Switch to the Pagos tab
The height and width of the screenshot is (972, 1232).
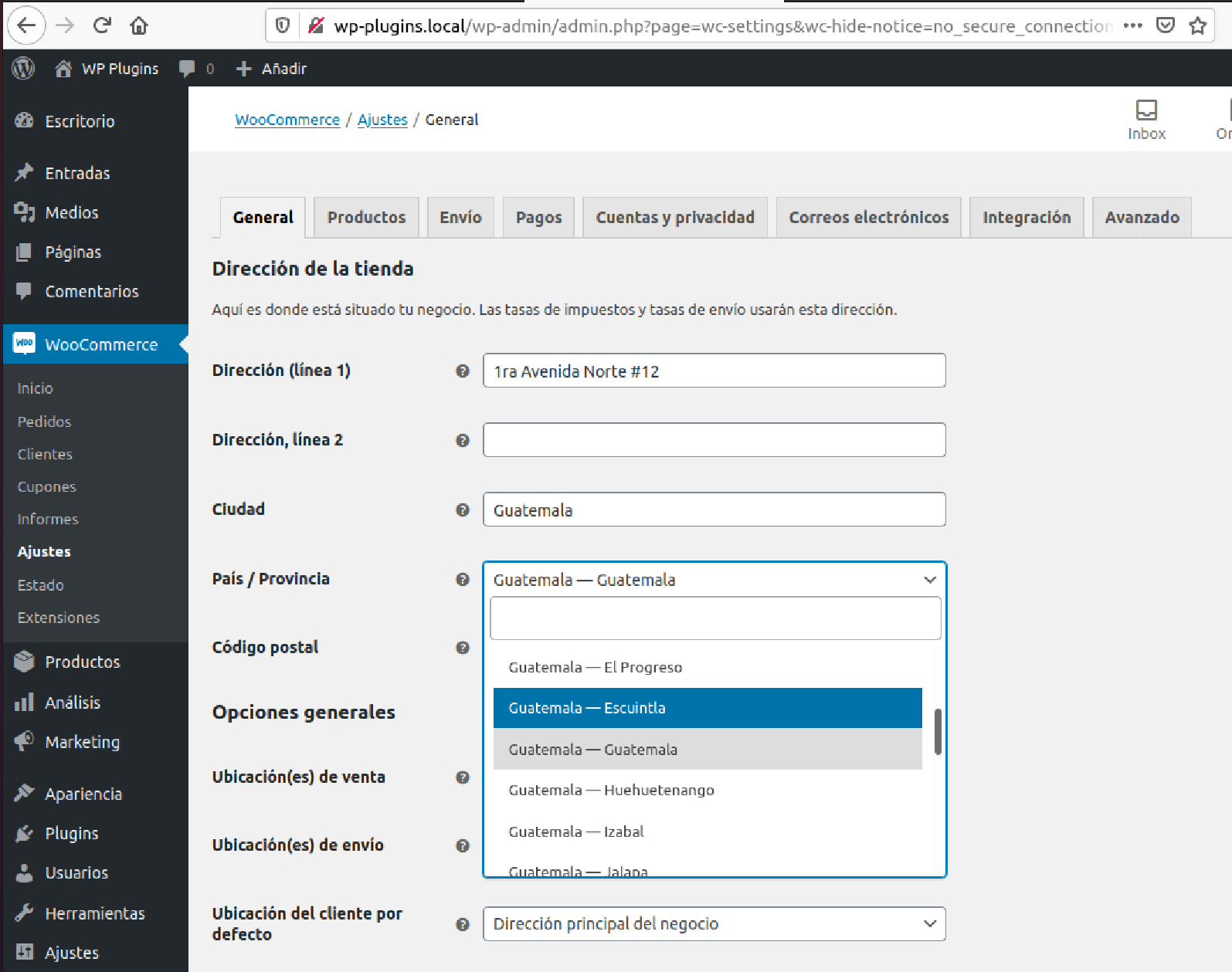point(538,217)
